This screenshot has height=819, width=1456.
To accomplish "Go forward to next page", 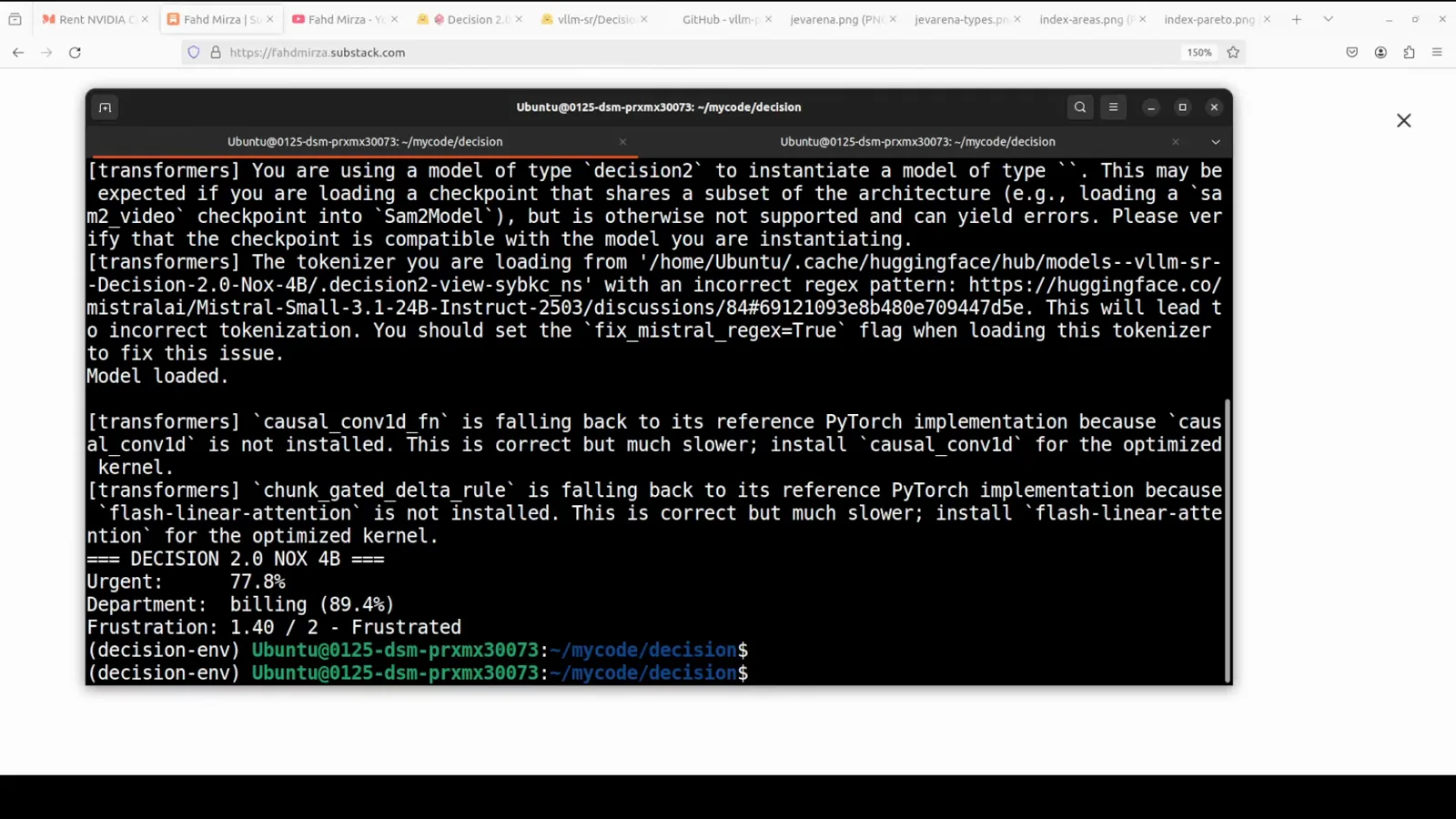I will coord(46,53).
